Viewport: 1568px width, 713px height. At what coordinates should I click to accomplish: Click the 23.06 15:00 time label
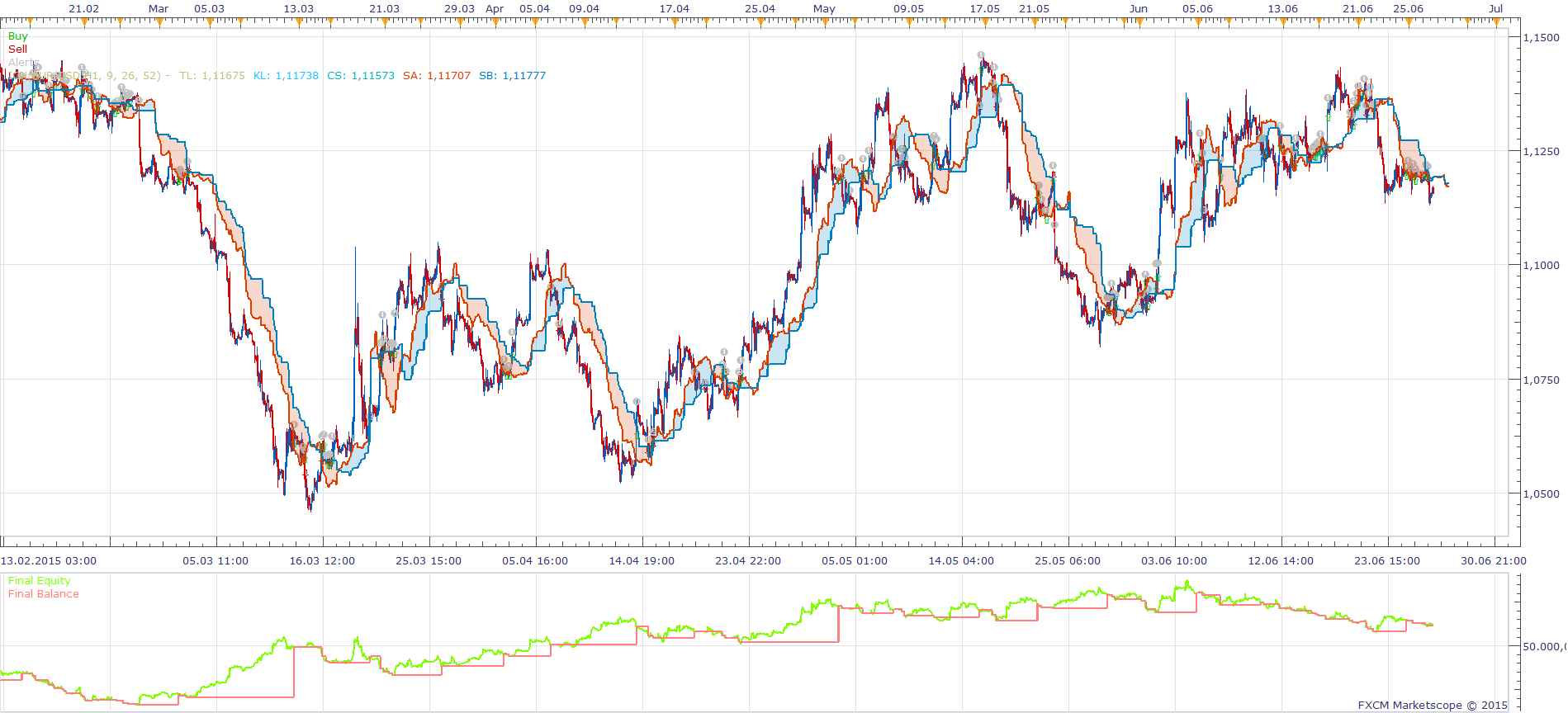pos(1387,561)
